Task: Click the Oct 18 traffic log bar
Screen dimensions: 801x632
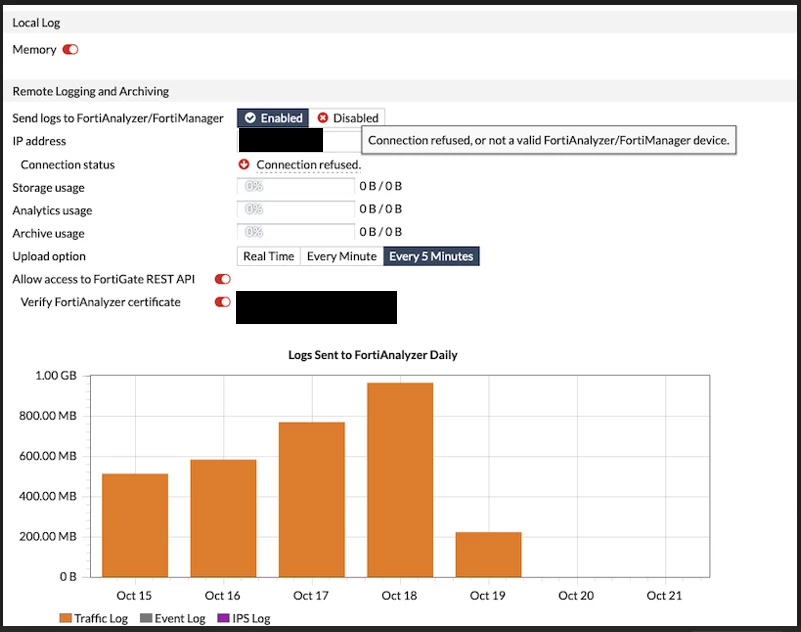Action: pyautogui.click(x=400, y=480)
